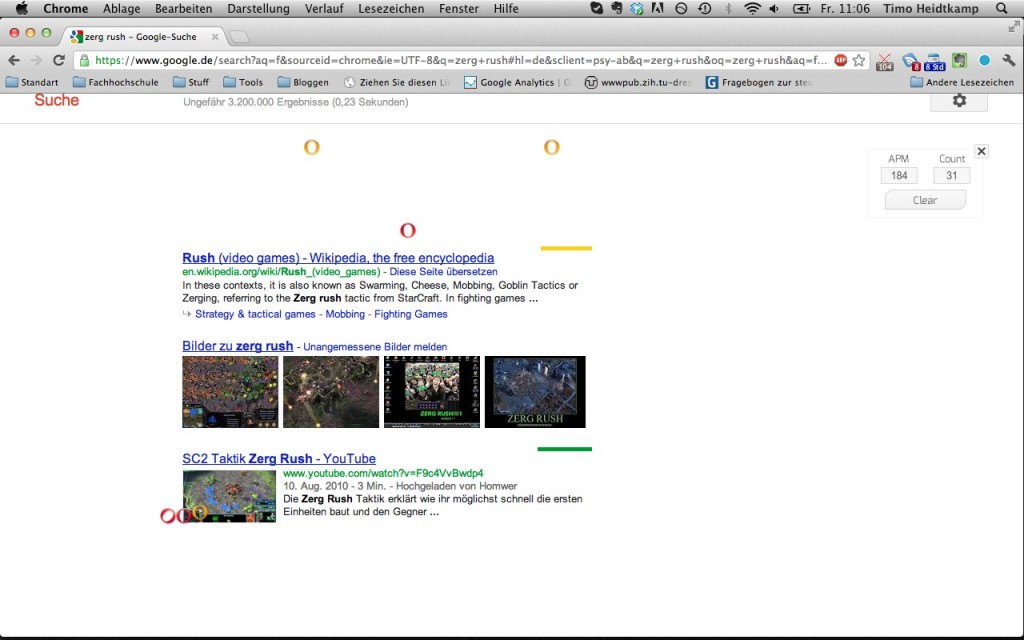The width and height of the screenshot is (1024, 640).
Task: Enter fullscreen via the window's top-right arrows
Action: click(1014, 26)
